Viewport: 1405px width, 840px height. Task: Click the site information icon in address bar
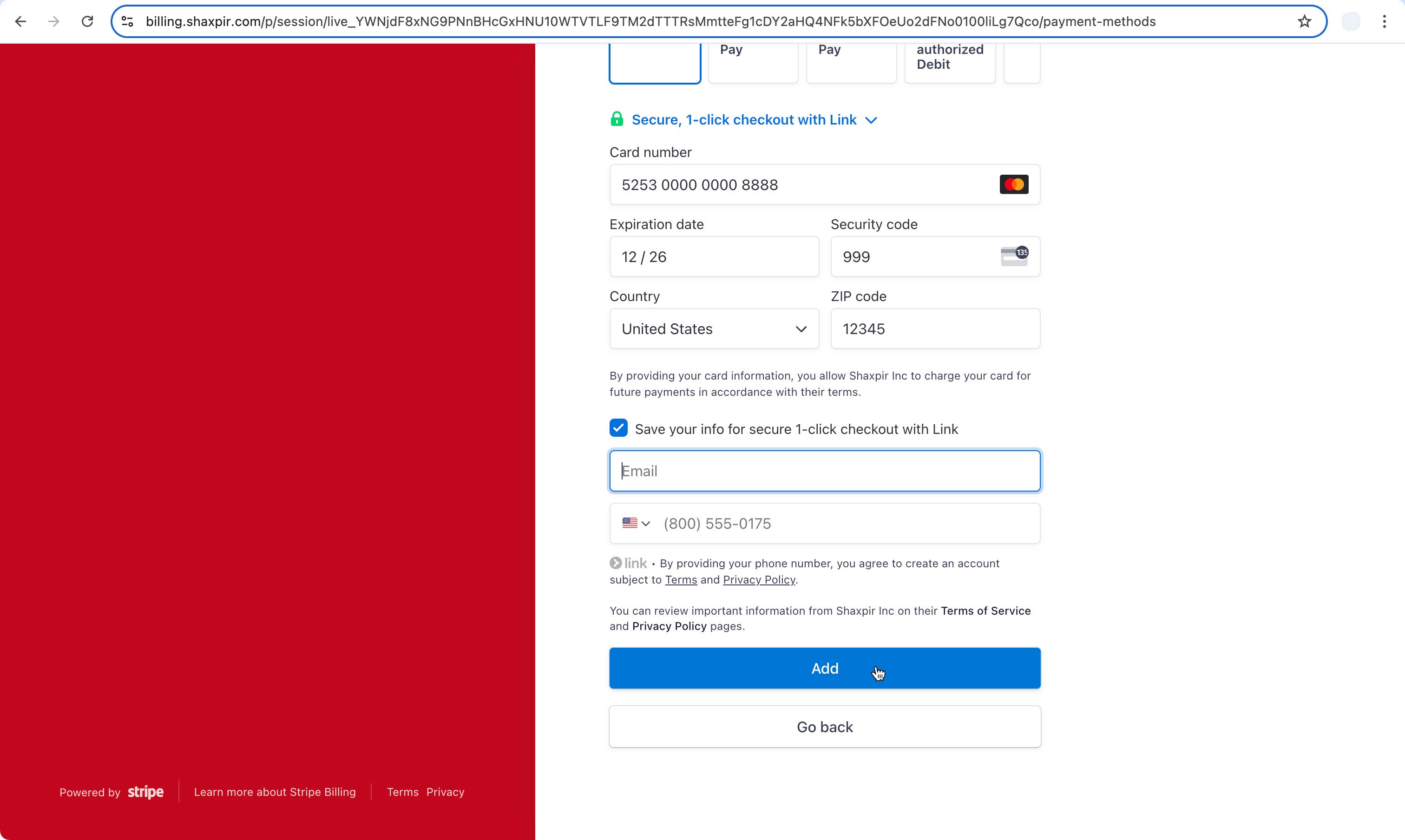[127, 21]
